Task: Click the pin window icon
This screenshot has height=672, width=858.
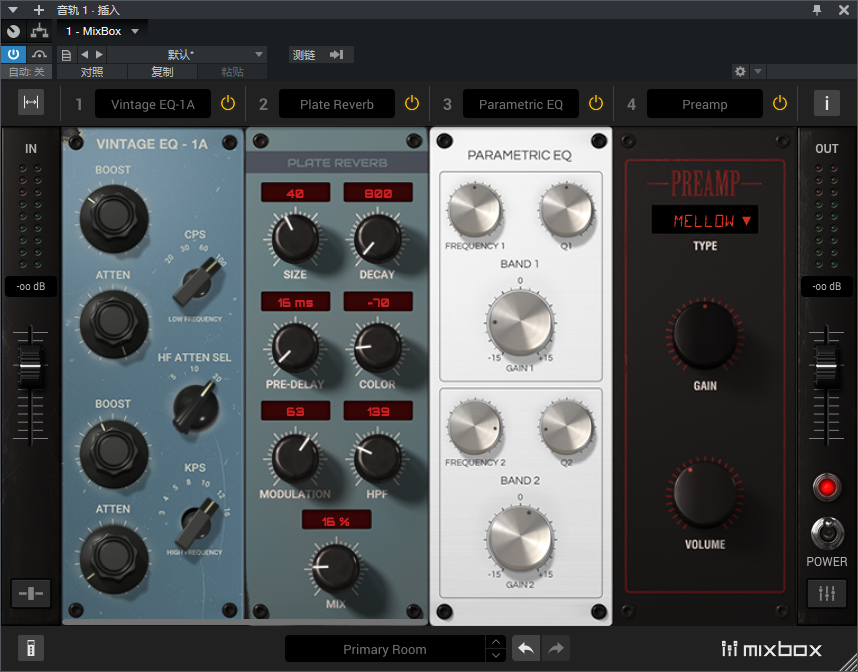Action: click(816, 10)
